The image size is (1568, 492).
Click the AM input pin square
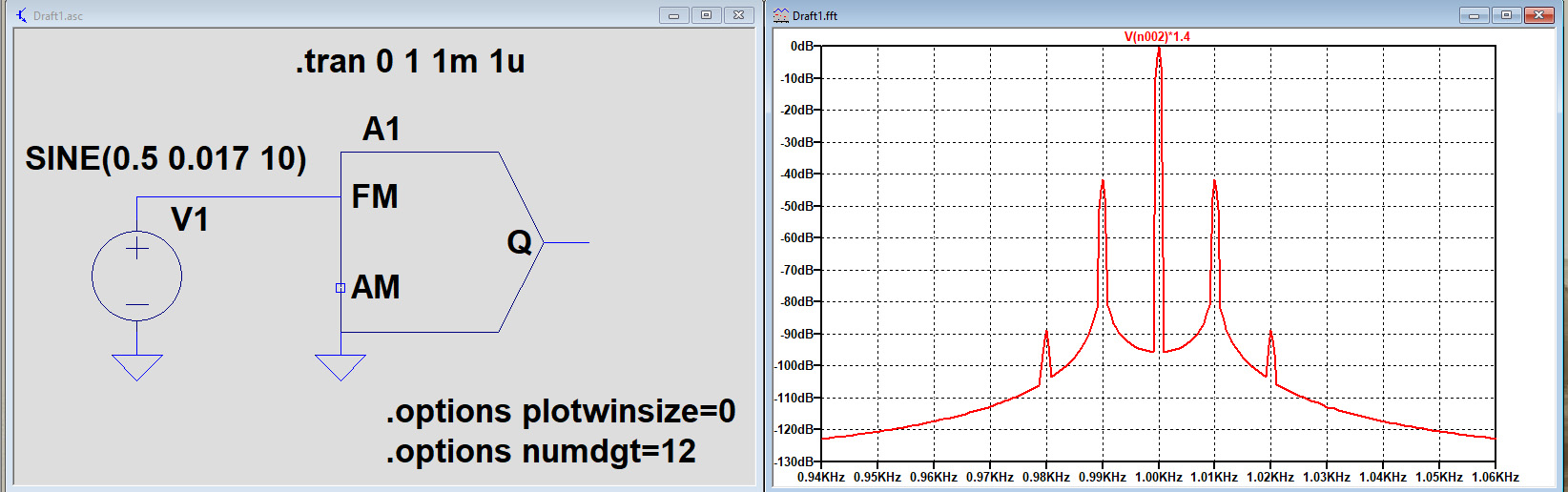click(x=340, y=287)
